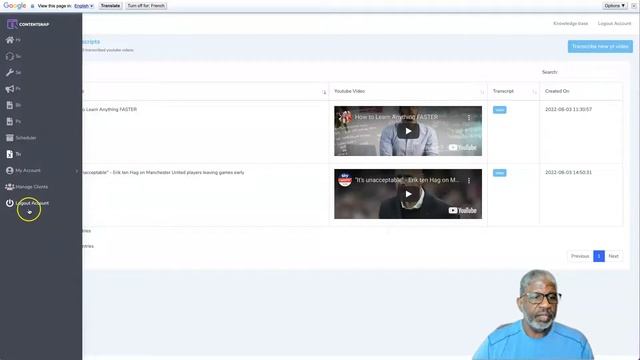
Task: Click the Logout power icon in sidebar
Action: click(x=10, y=203)
